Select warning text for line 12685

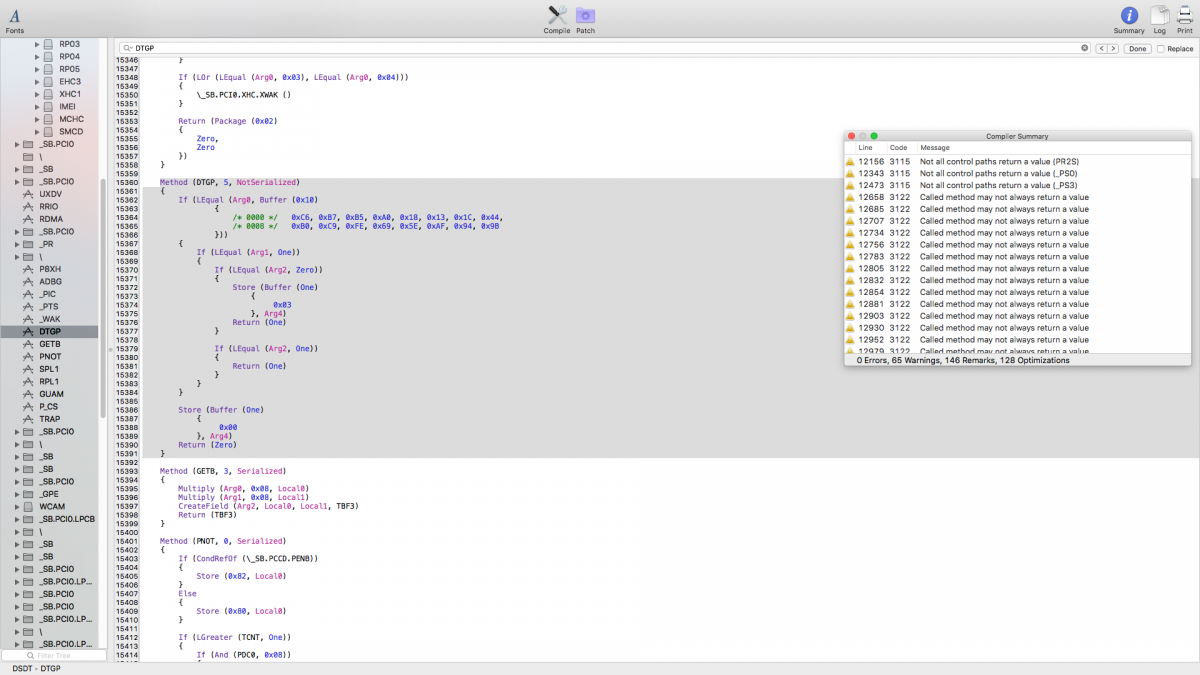coord(1004,209)
